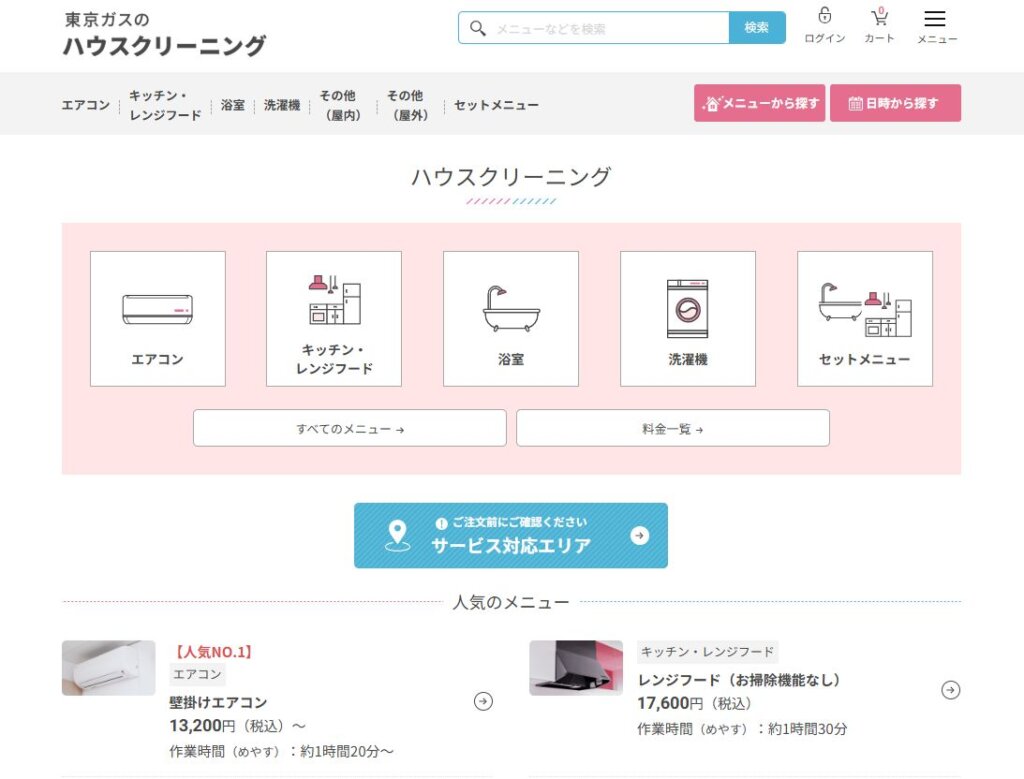Screen dimensions: 1024x779
Task: Open the 洗濯機 navigation menu item
Action: click(x=282, y=104)
